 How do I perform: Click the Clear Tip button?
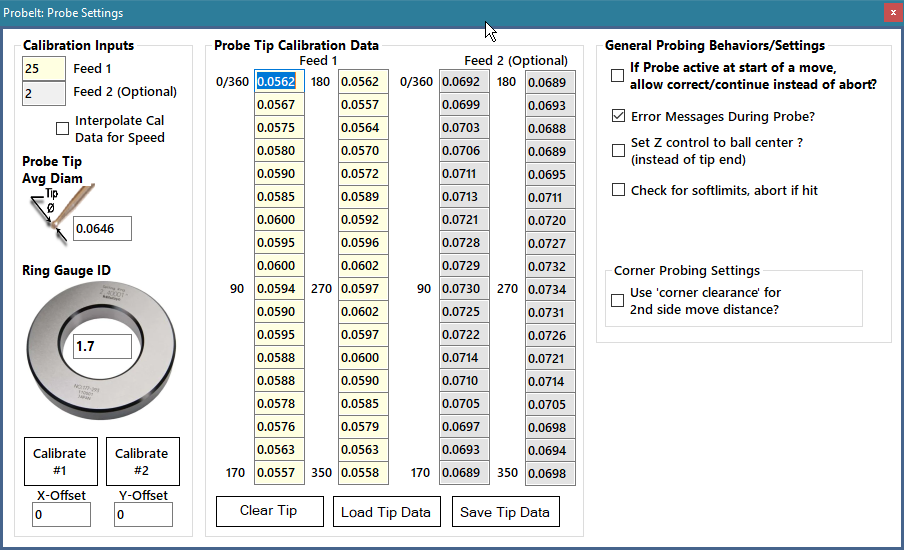click(x=270, y=511)
